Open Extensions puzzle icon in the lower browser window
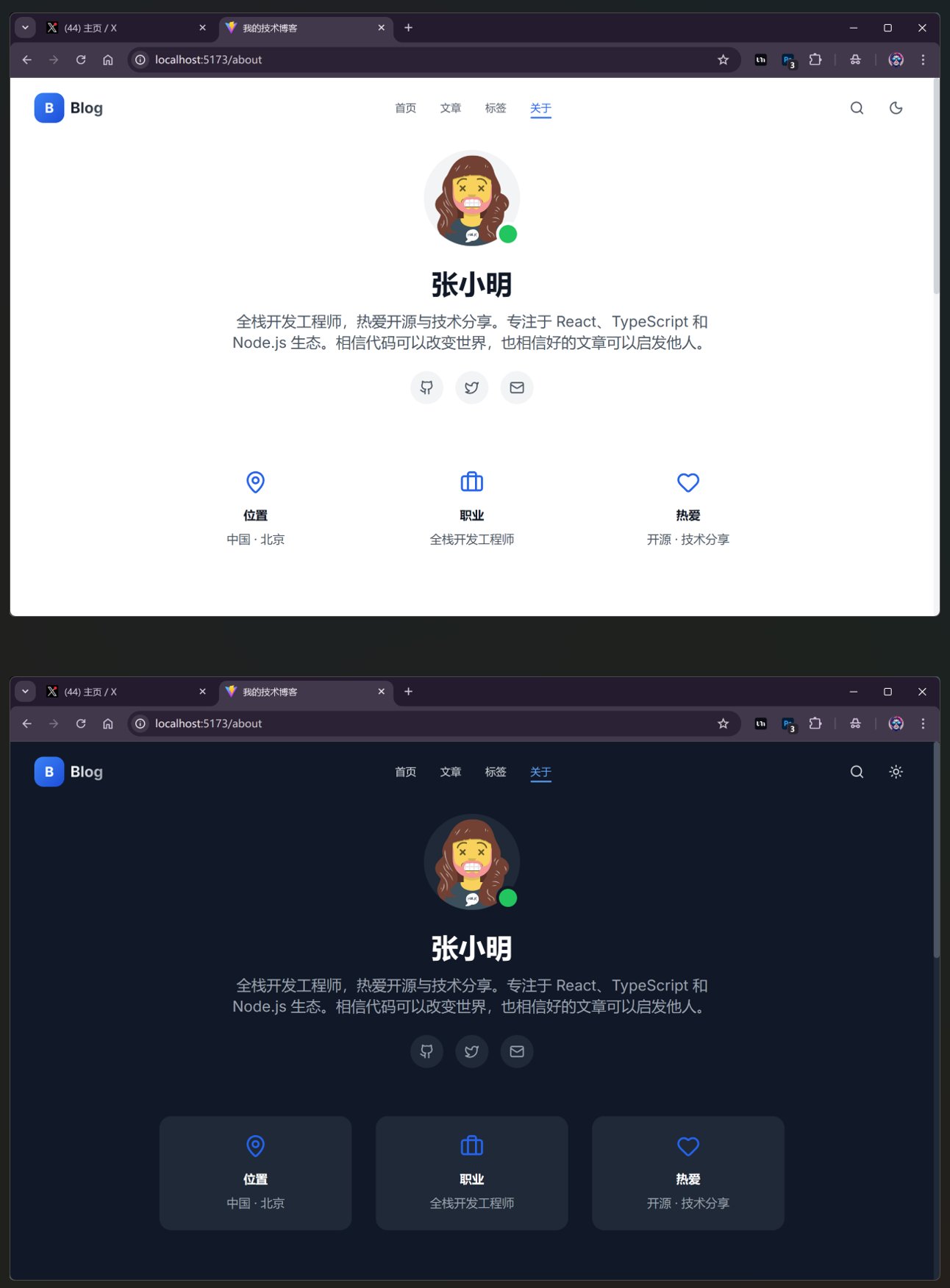Image resolution: width=950 pixels, height=1288 pixels. pos(815,723)
